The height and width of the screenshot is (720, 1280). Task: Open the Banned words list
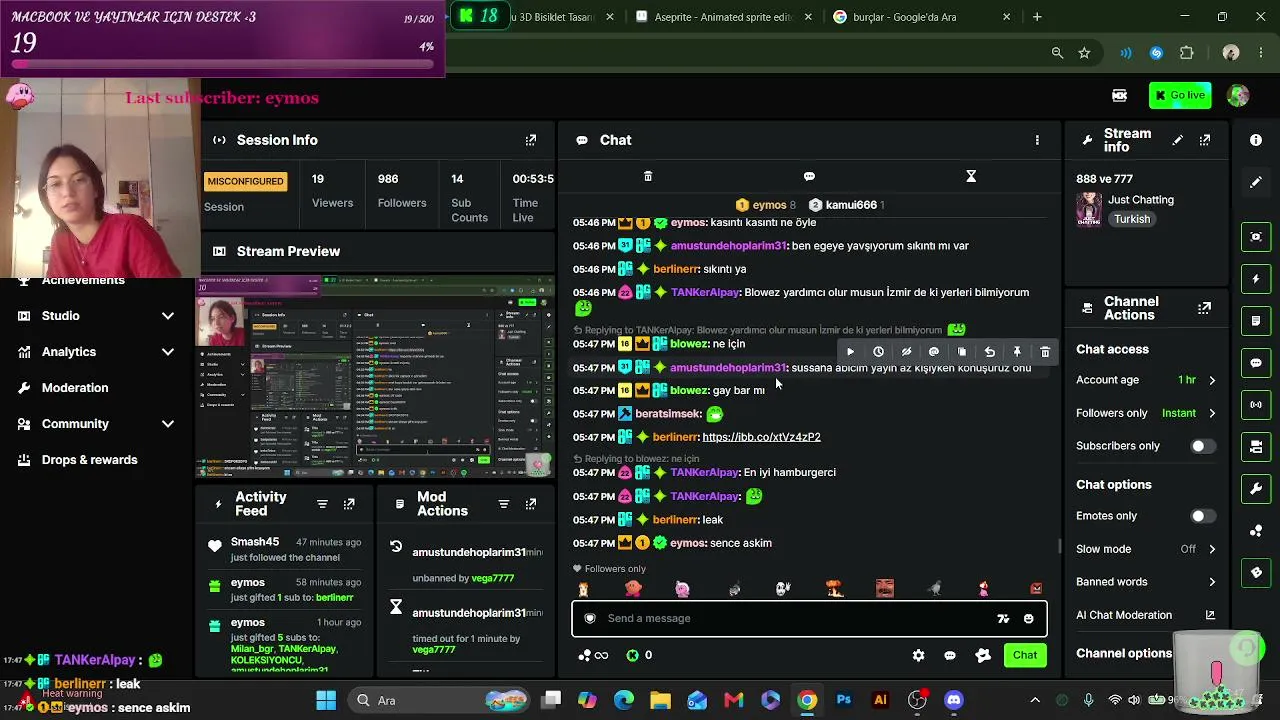[1146, 582]
